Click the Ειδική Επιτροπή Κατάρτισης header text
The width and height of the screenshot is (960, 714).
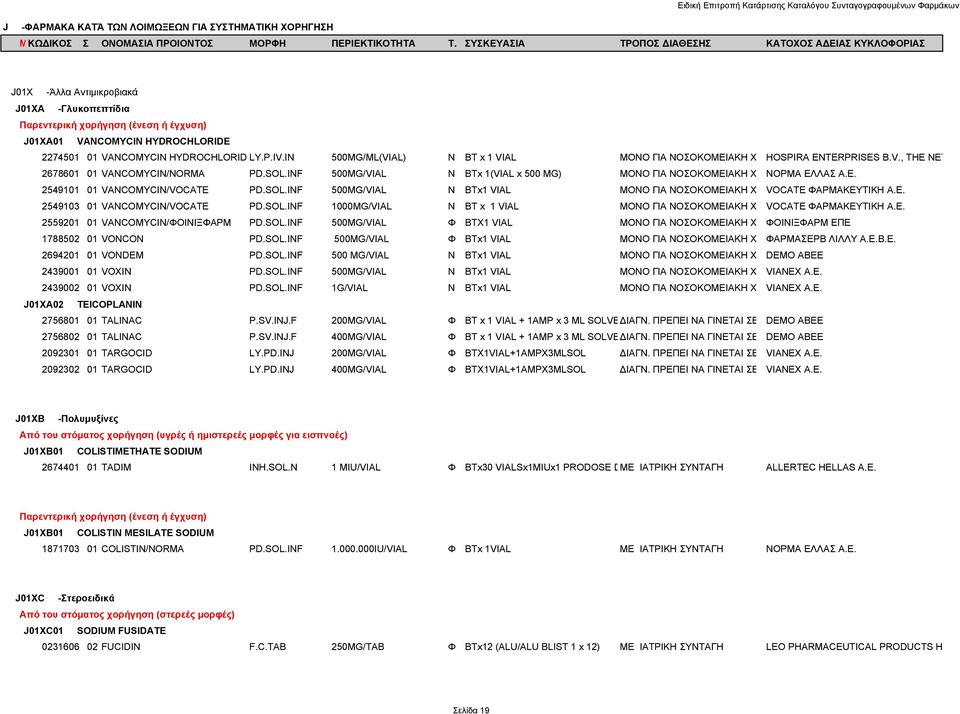coord(818,6)
